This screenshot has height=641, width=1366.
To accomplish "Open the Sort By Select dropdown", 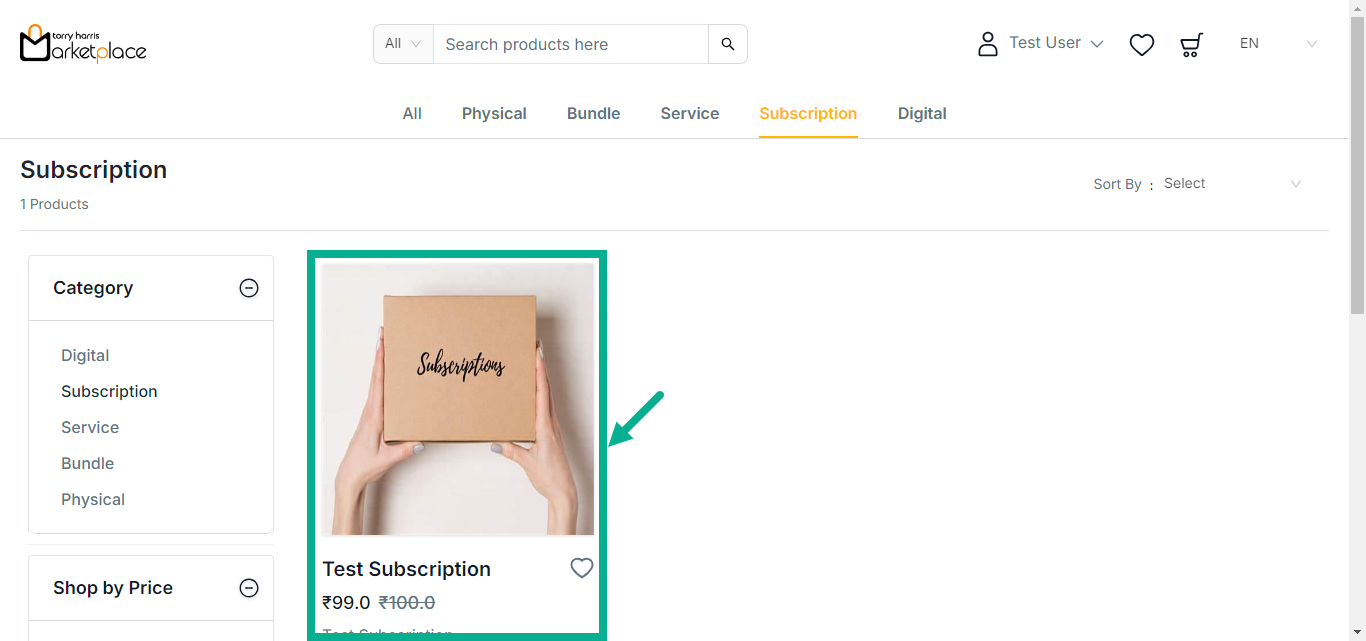I will [1232, 184].
